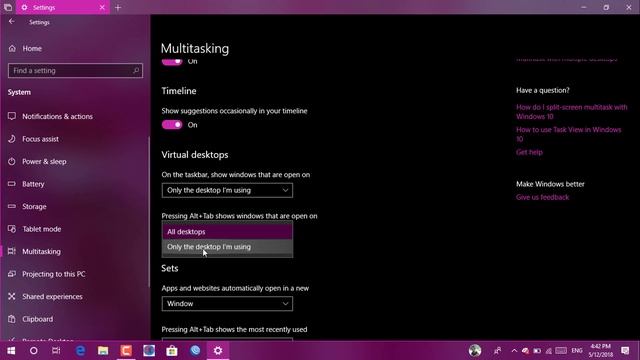
Task: Open the orange app on the taskbar
Action: tap(126, 351)
